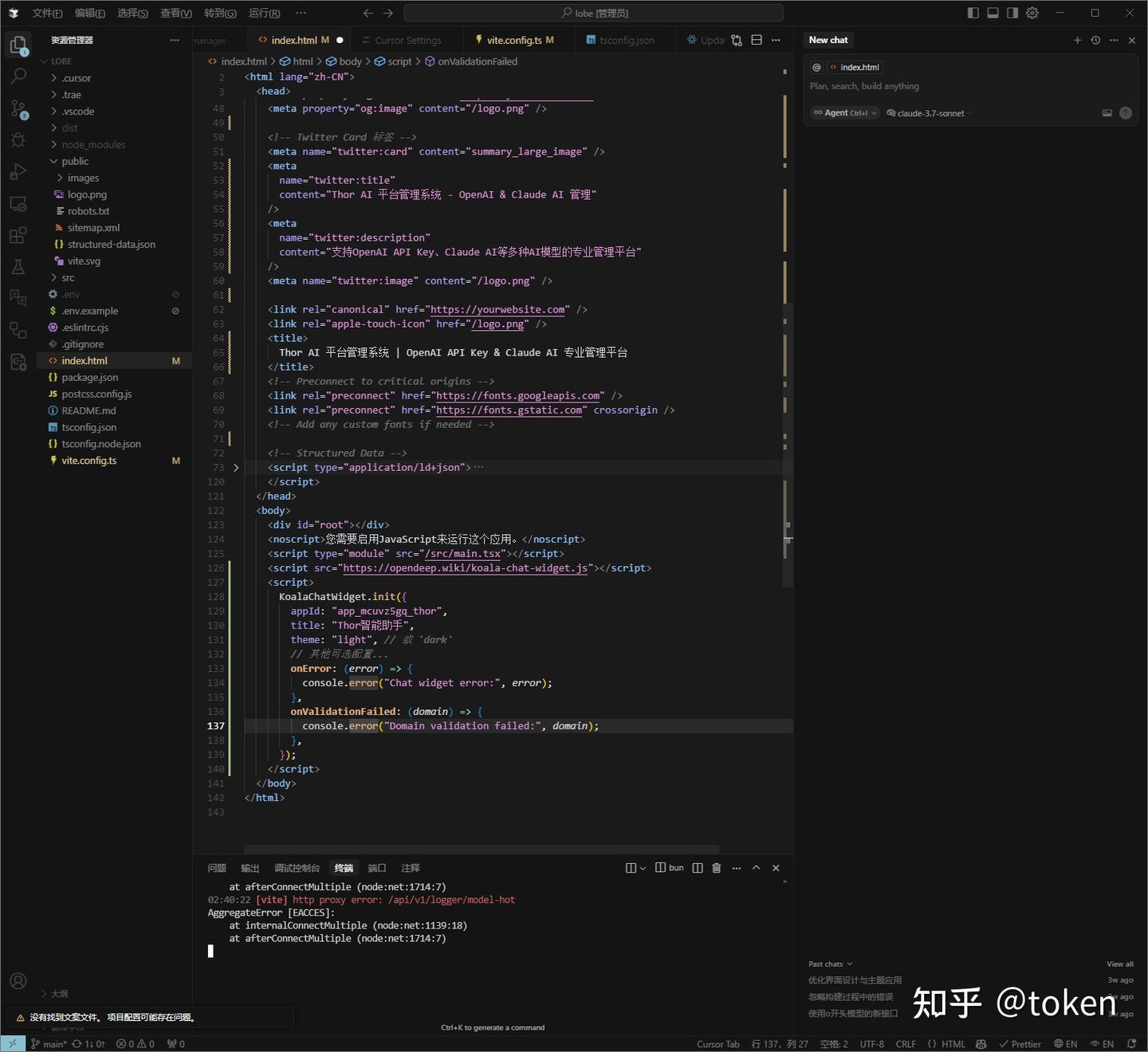Open the claude-3.7-sonnet model selector
The height and width of the screenshot is (1052, 1148).
tap(929, 113)
